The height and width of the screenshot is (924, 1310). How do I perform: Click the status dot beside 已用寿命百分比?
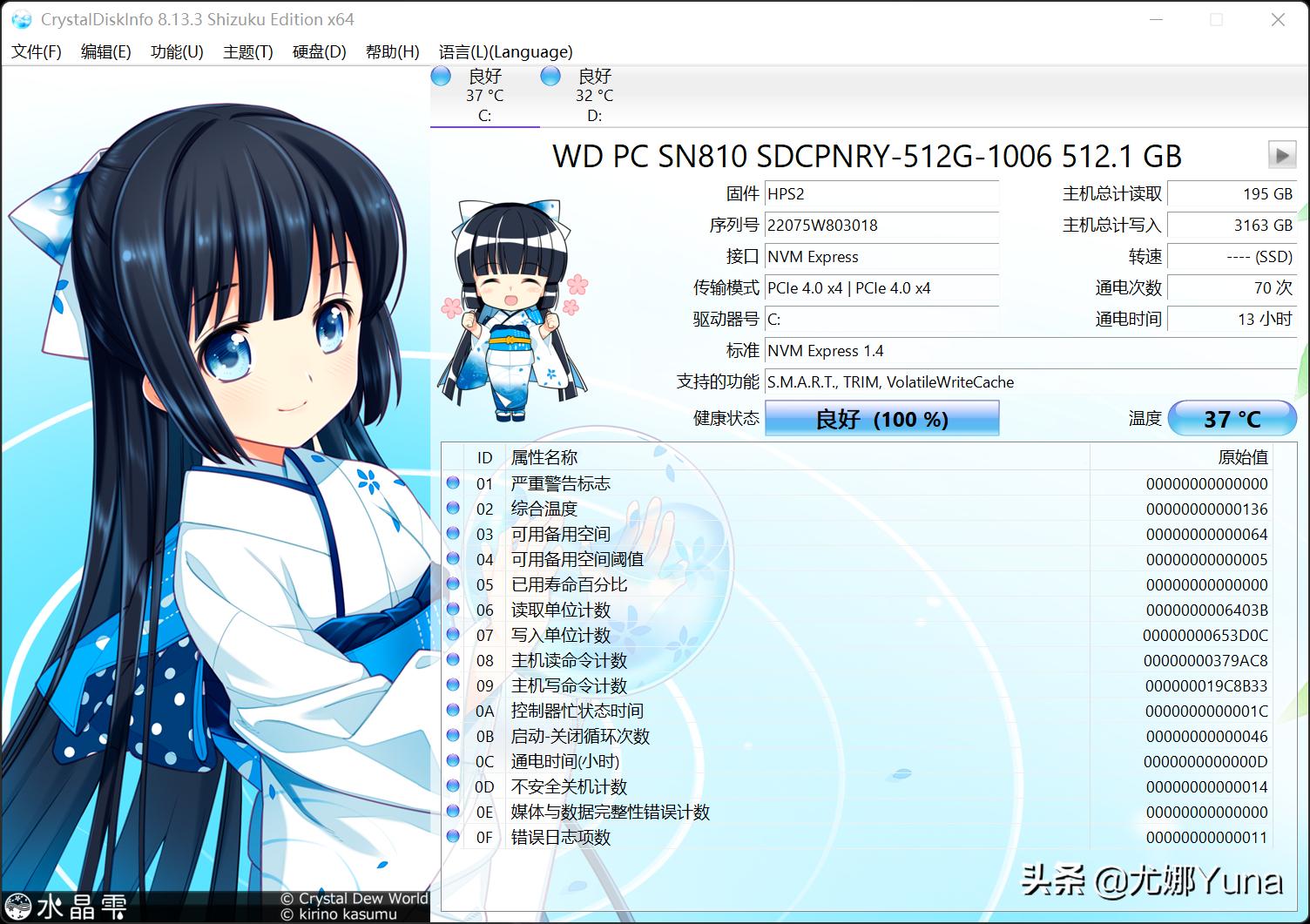click(453, 584)
